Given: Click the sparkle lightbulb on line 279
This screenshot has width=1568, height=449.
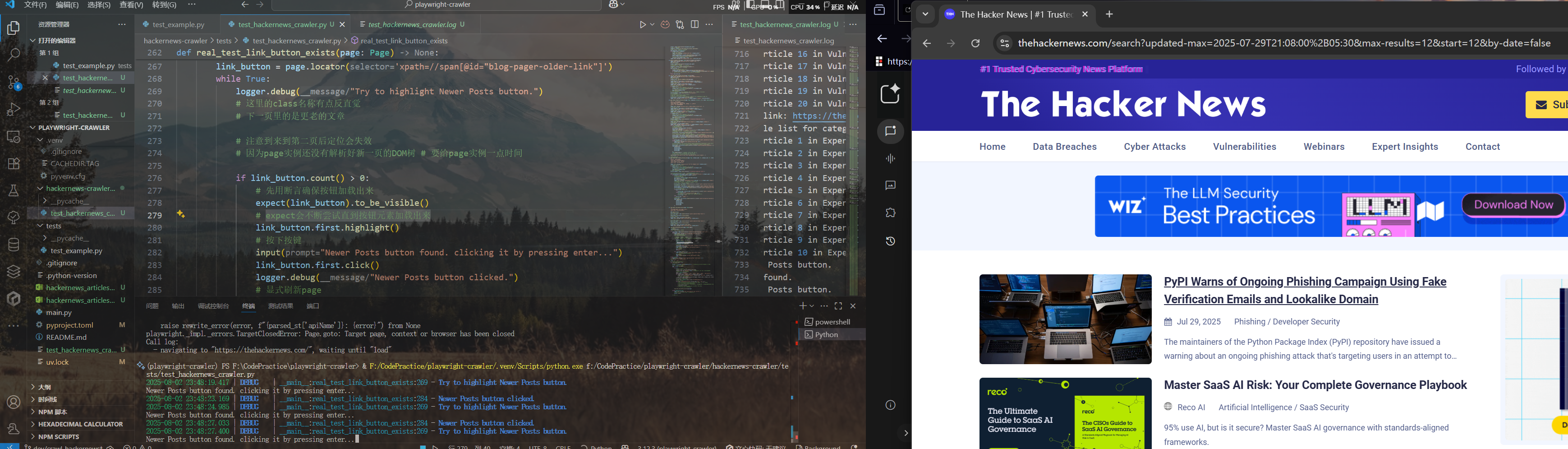Looking at the screenshot, I should 181,214.
